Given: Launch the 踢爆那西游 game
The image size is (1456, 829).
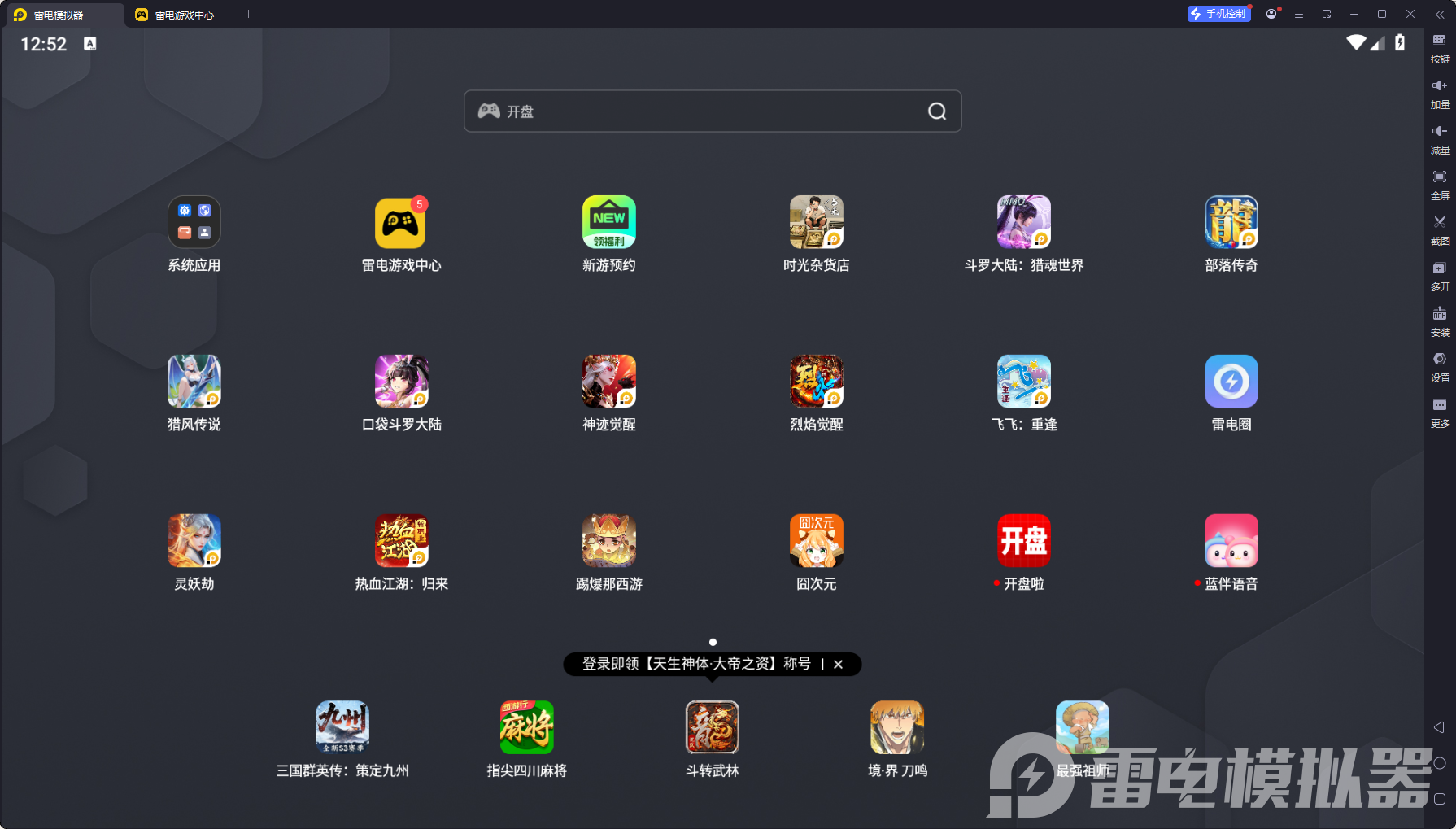Looking at the screenshot, I should 608,541.
